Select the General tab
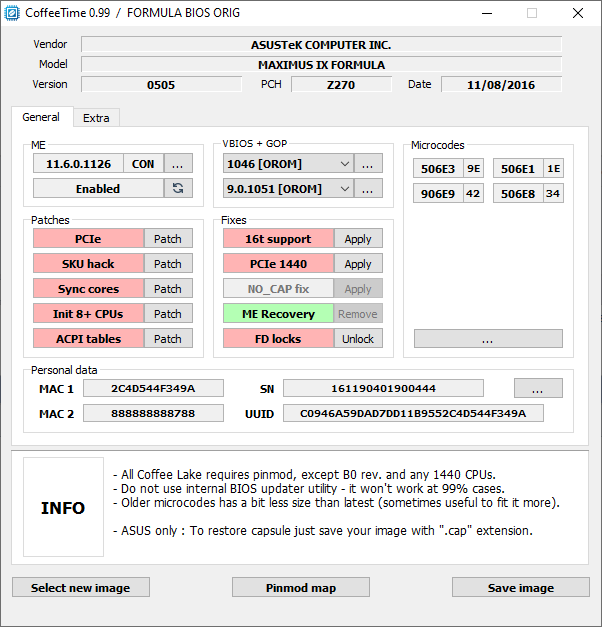The image size is (602, 627). 41,117
